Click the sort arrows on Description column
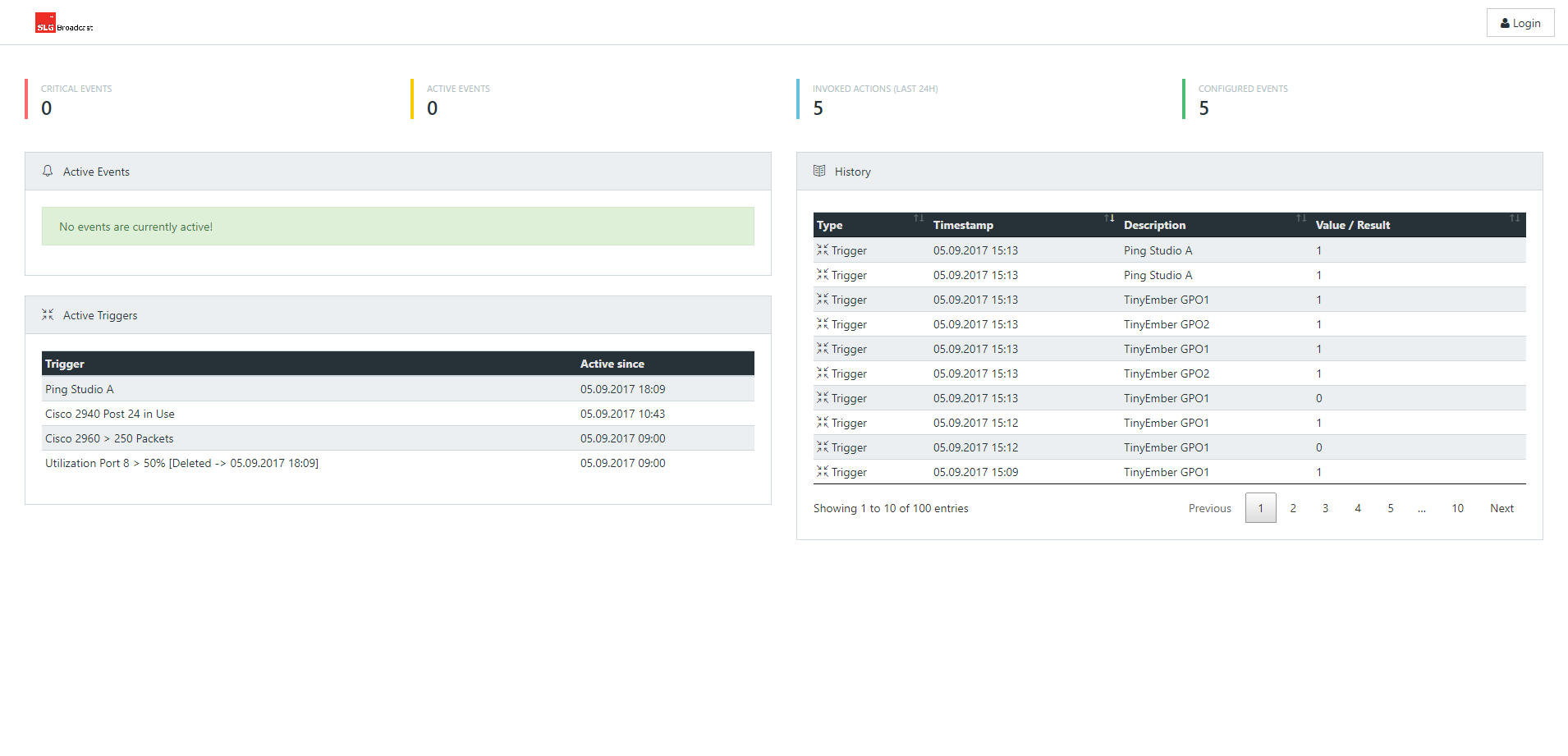 click(1301, 218)
